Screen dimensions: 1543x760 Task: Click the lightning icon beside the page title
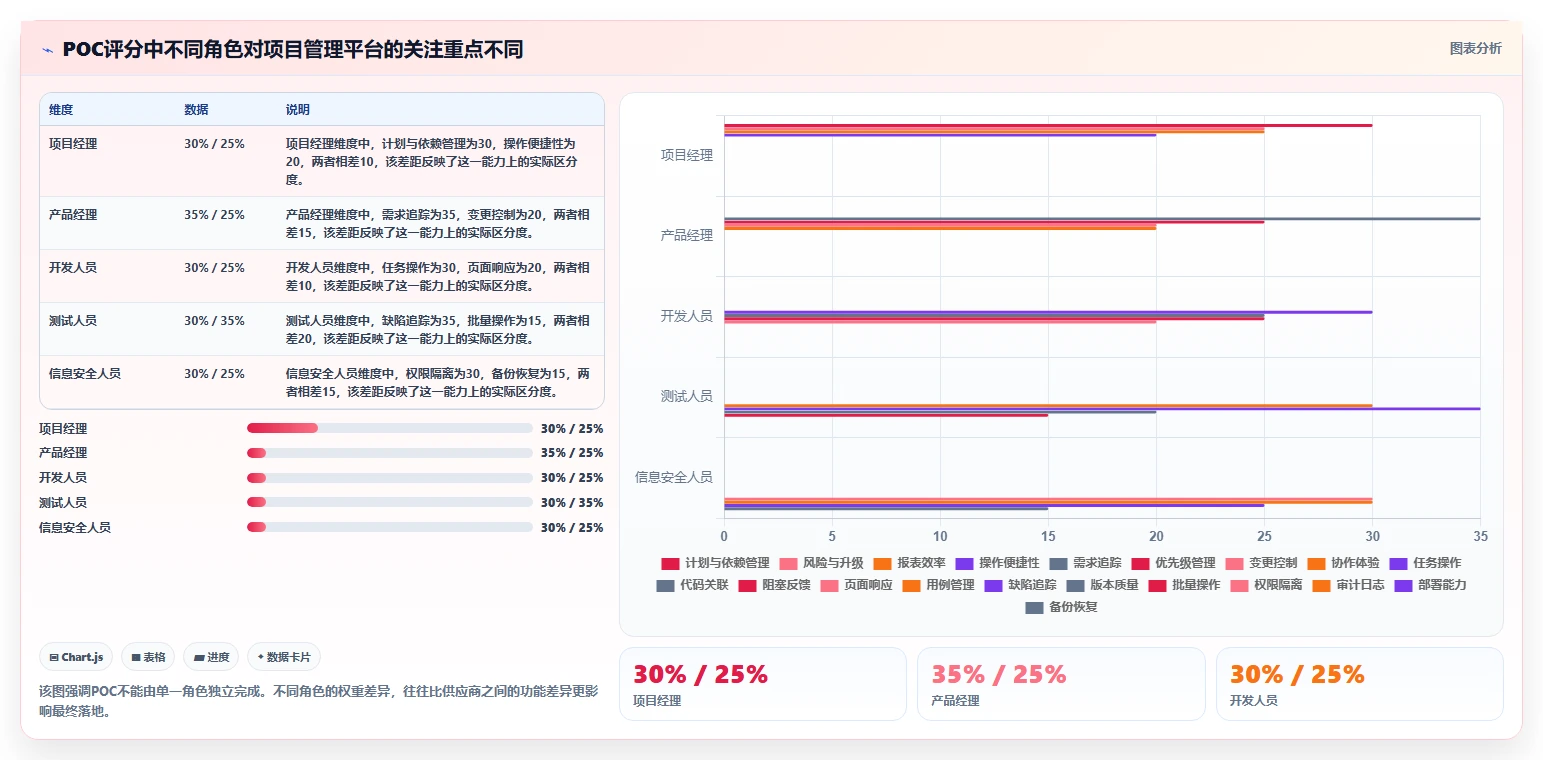pyautogui.click(x=47, y=50)
